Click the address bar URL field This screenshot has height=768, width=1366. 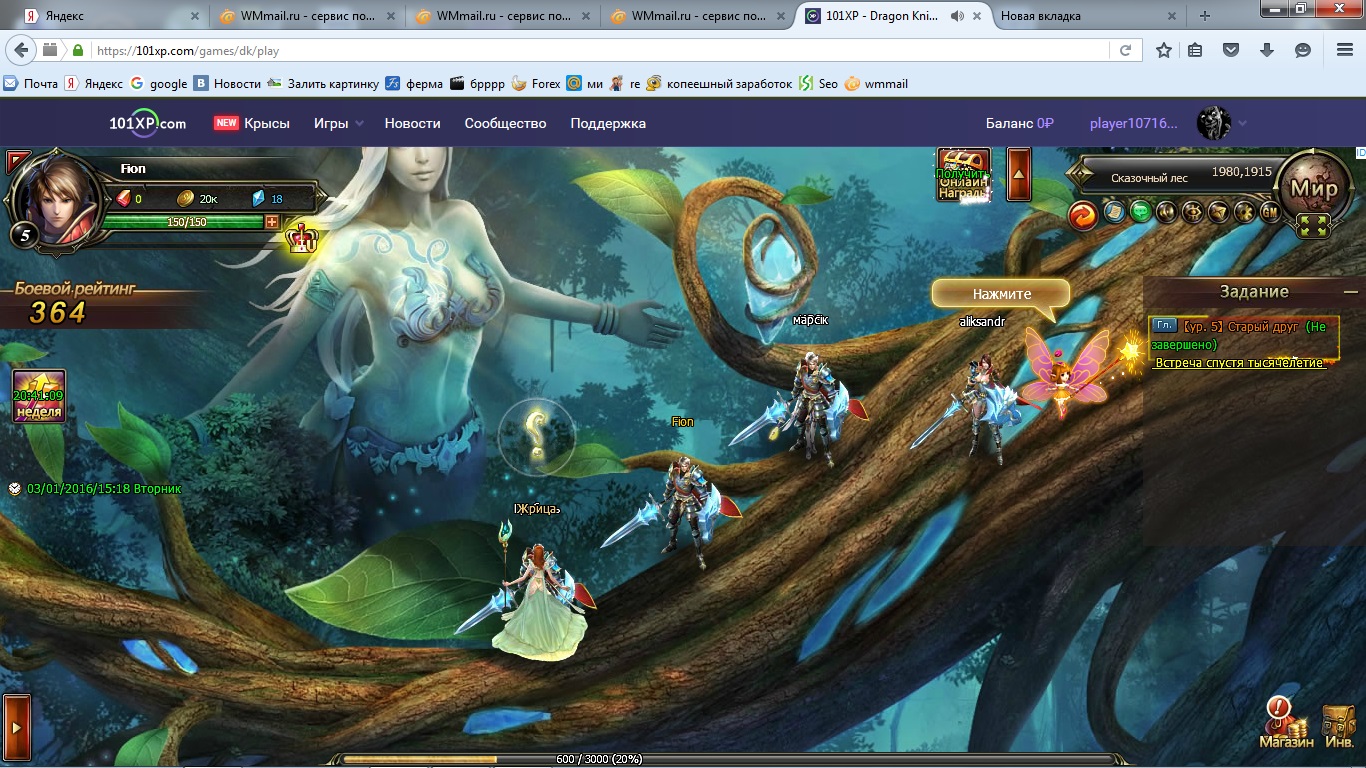(600, 50)
